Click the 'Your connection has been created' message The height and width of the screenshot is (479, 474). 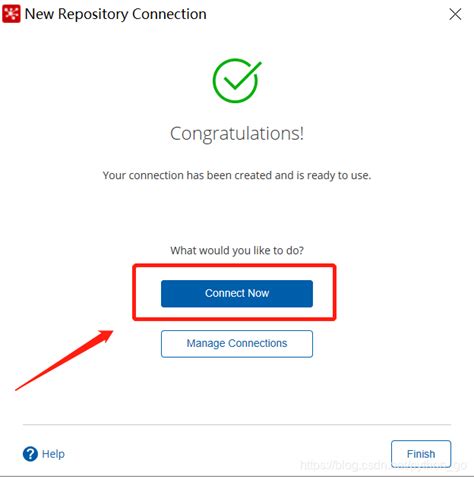pos(237,175)
